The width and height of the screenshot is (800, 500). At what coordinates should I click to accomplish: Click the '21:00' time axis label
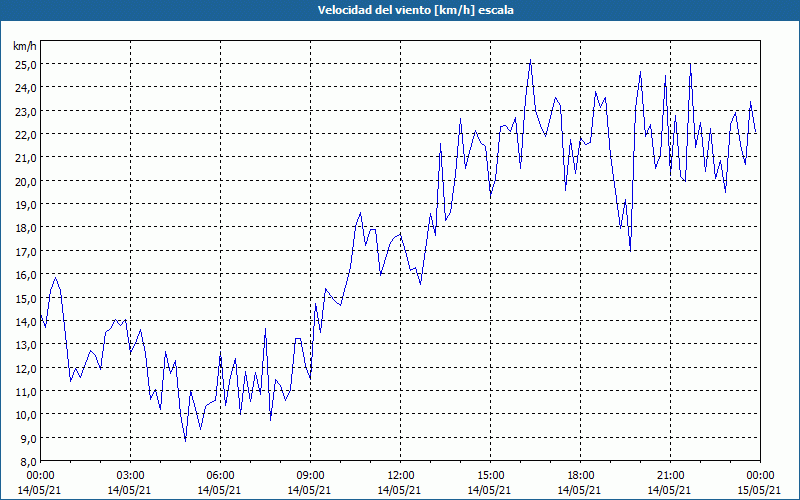(x=670, y=476)
